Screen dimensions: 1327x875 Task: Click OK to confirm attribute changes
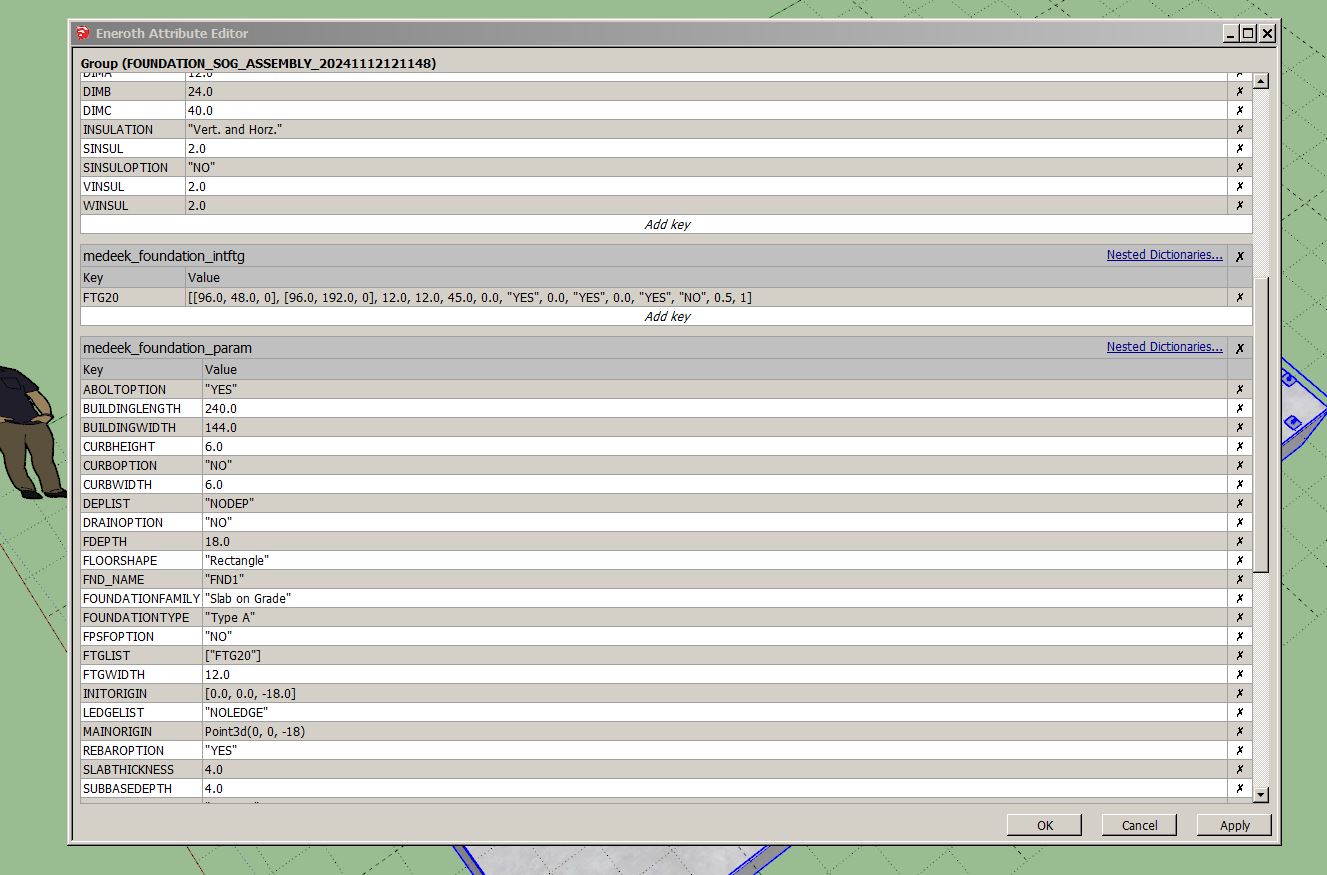(1044, 825)
